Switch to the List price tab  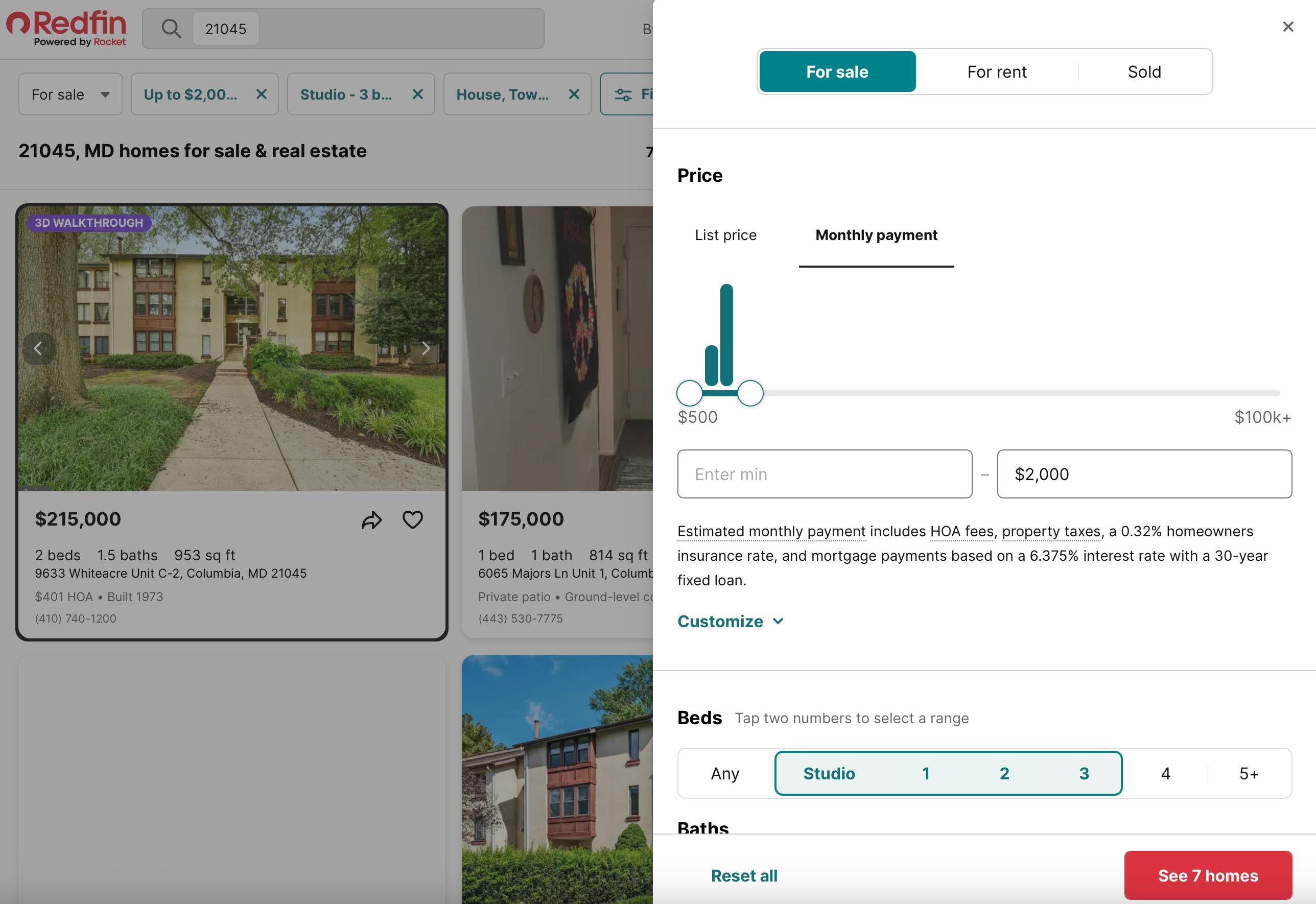[x=725, y=235]
